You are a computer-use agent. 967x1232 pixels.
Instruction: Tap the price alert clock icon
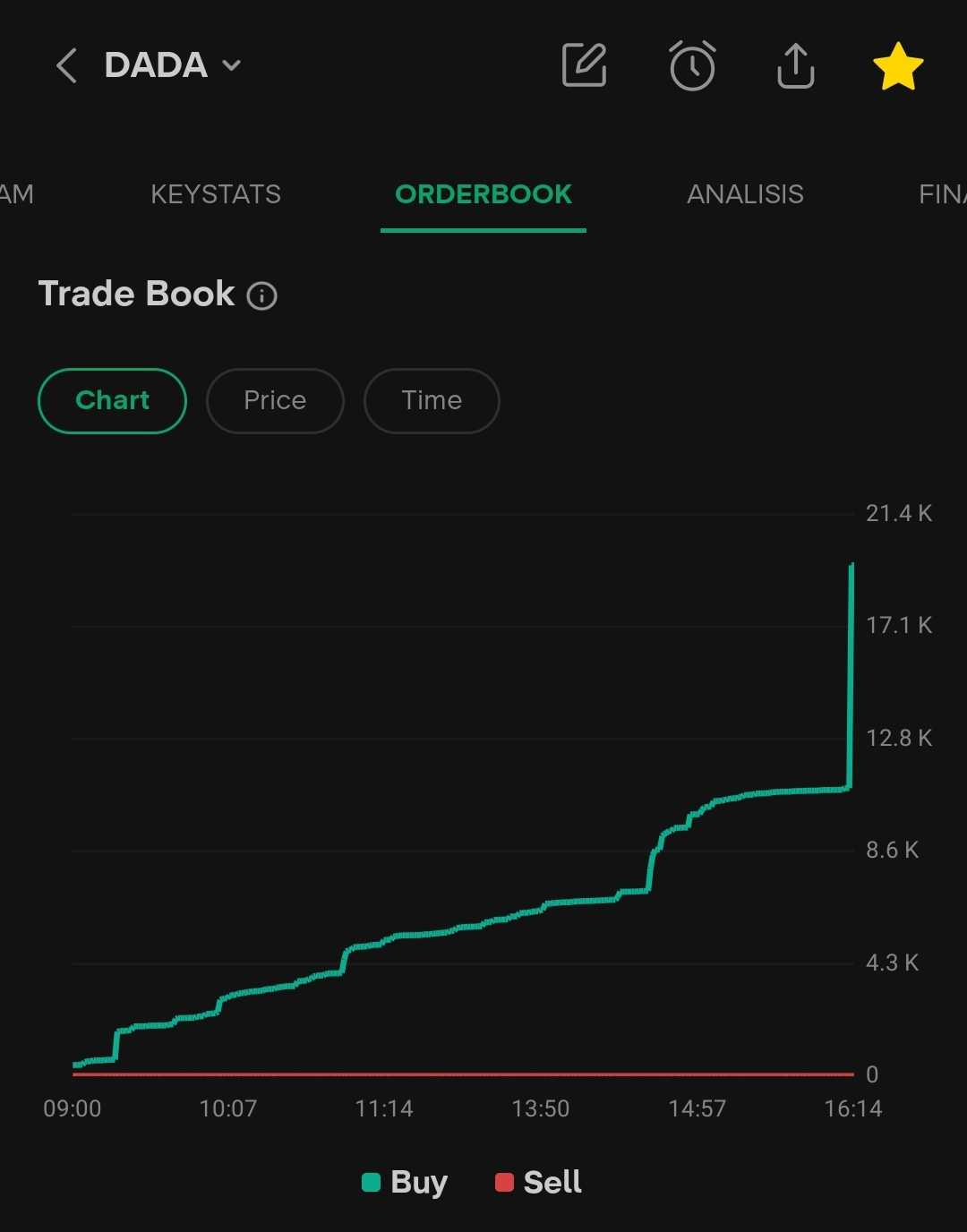click(x=692, y=65)
